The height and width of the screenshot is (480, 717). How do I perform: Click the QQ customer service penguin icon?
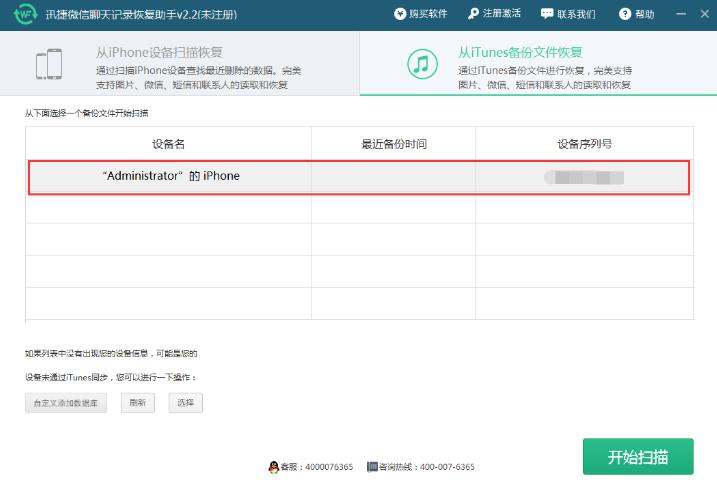[x=273, y=467]
